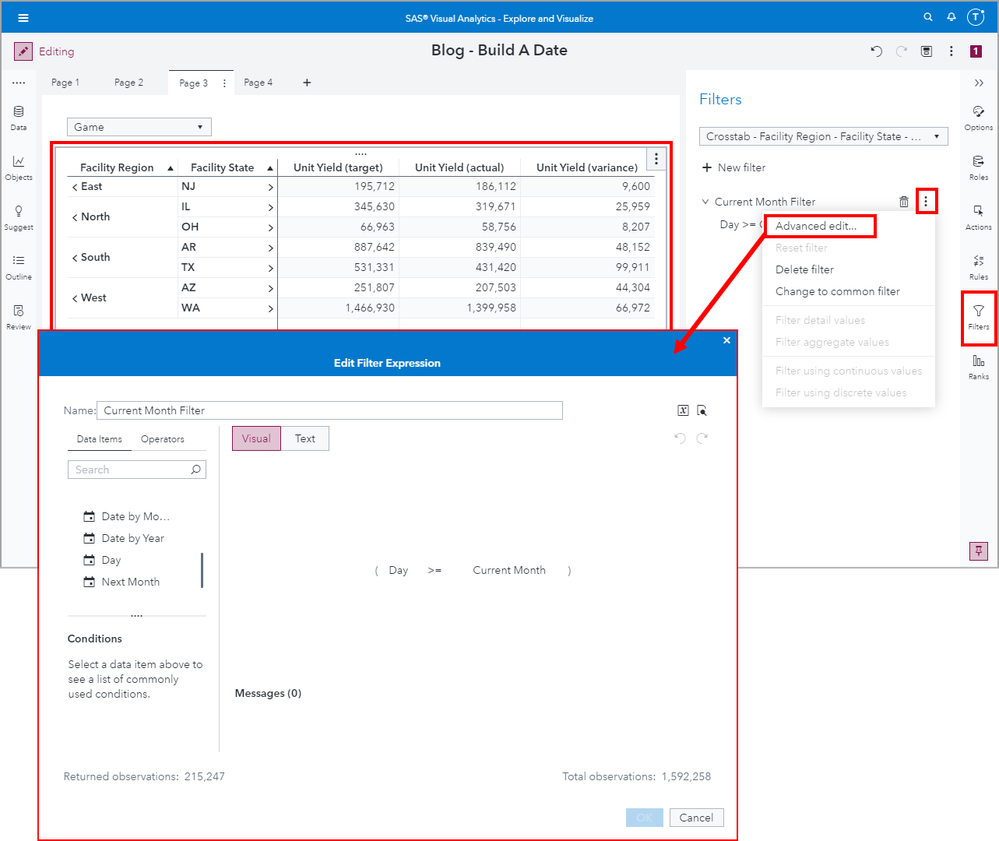This screenshot has width=999, height=841.
Task: Focus the data items Search box
Action: (x=137, y=470)
